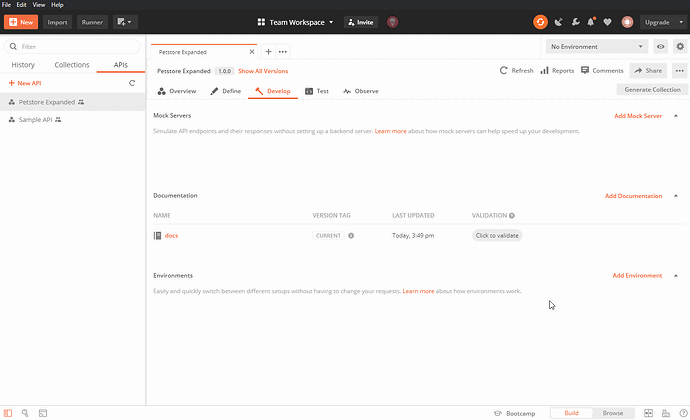Open more actions ellipsis next to Share
Viewport: 690px width, 420px height.
(680, 70)
